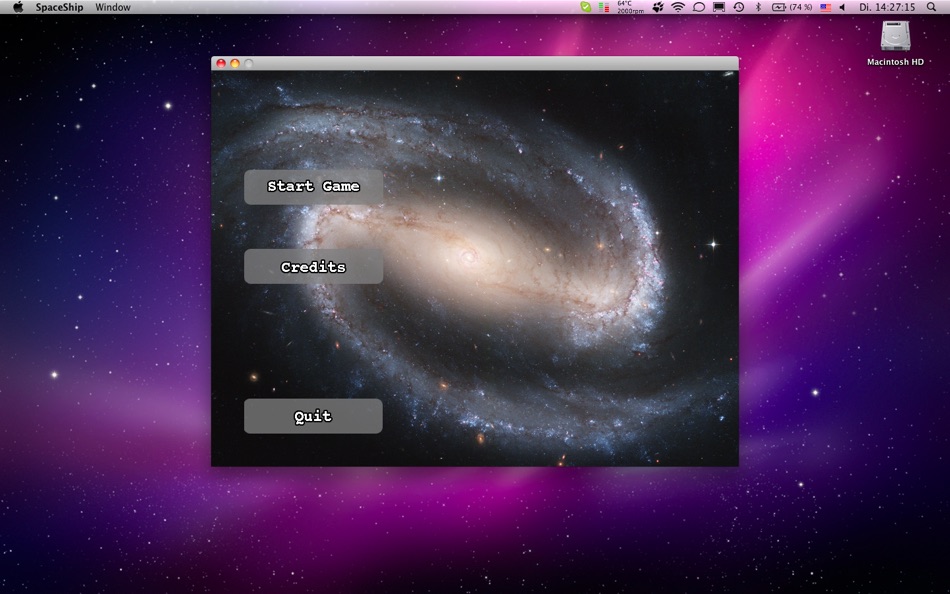Viewport: 950px width, 594px height.
Task: Open the US flag input source menu
Action: pos(825,7)
